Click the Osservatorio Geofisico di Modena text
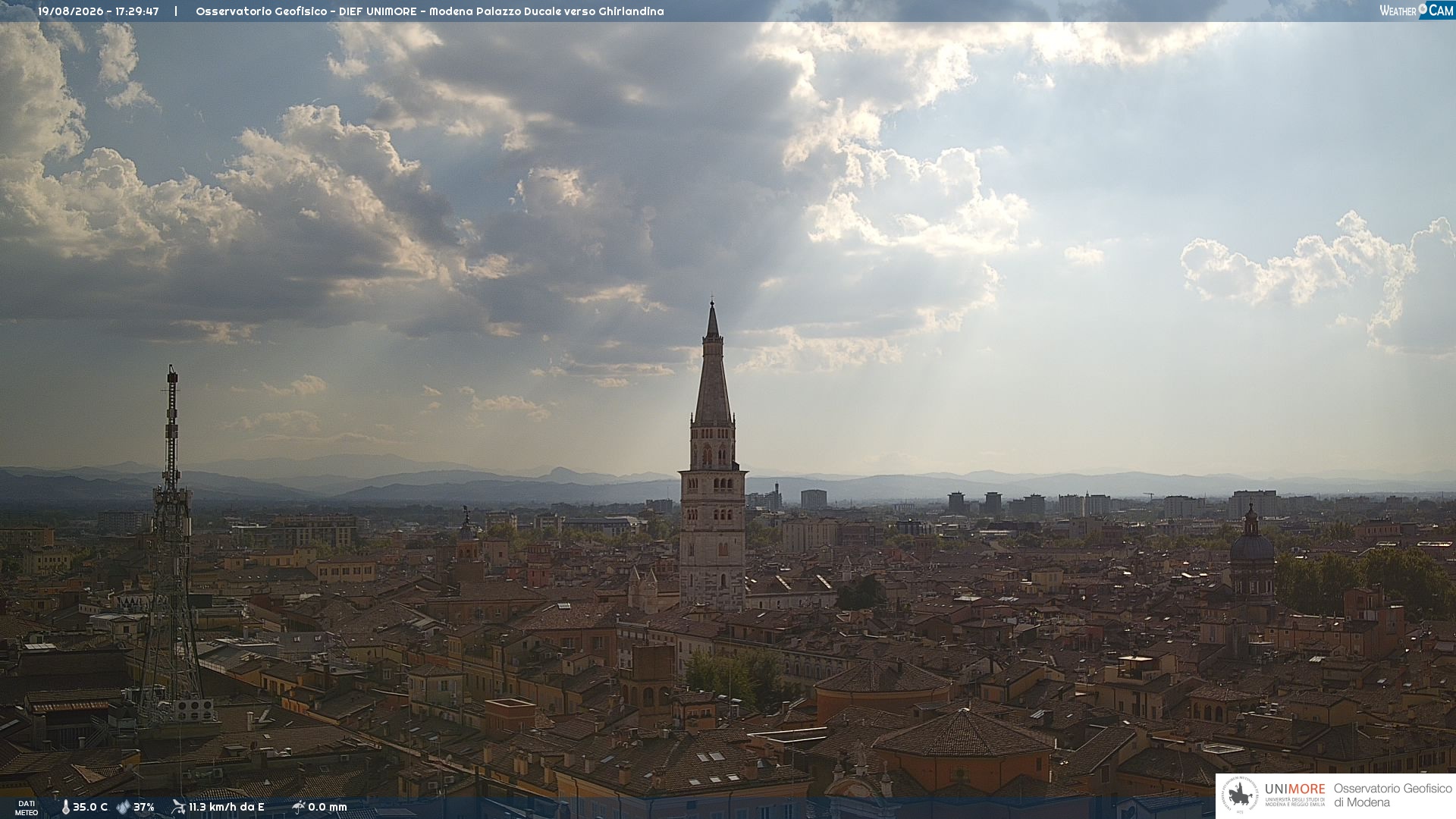1456x819 pixels. [1392, 795]
